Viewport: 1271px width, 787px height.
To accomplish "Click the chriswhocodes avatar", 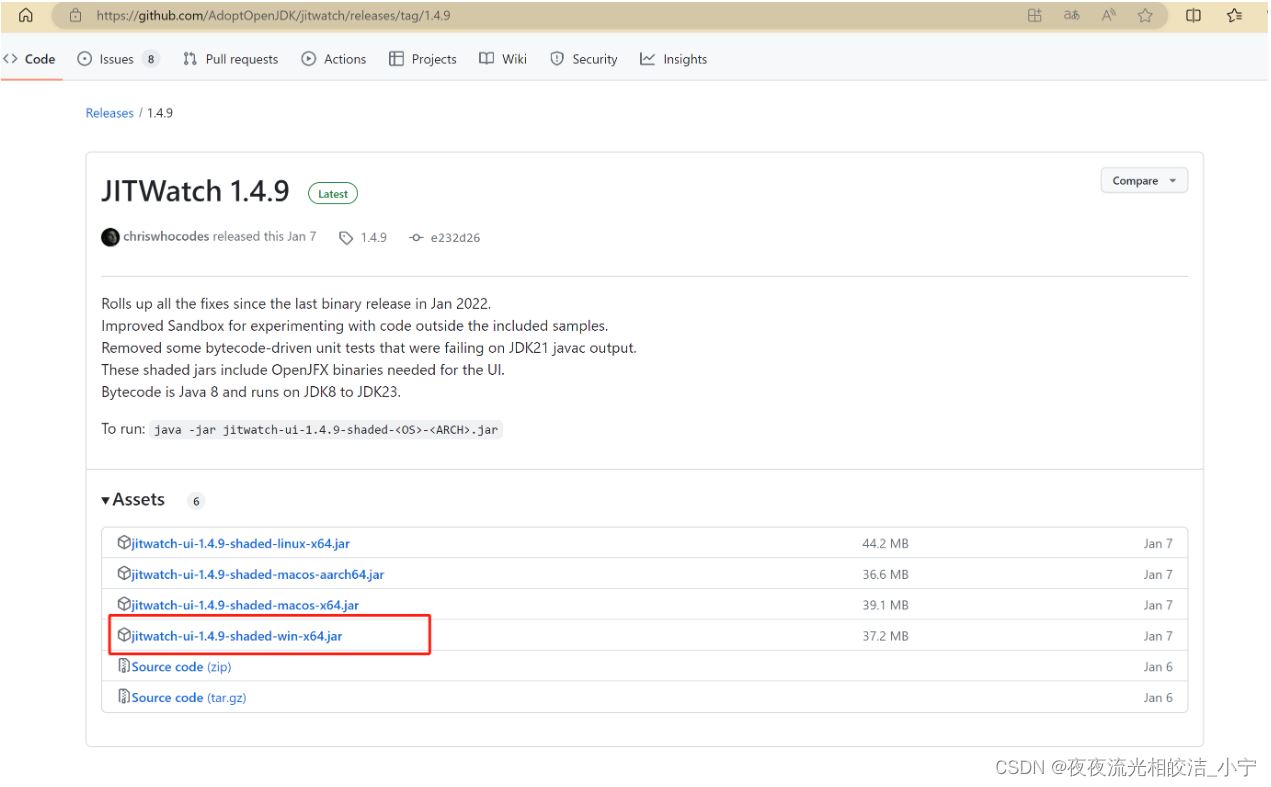I will (x=110, y=237).
